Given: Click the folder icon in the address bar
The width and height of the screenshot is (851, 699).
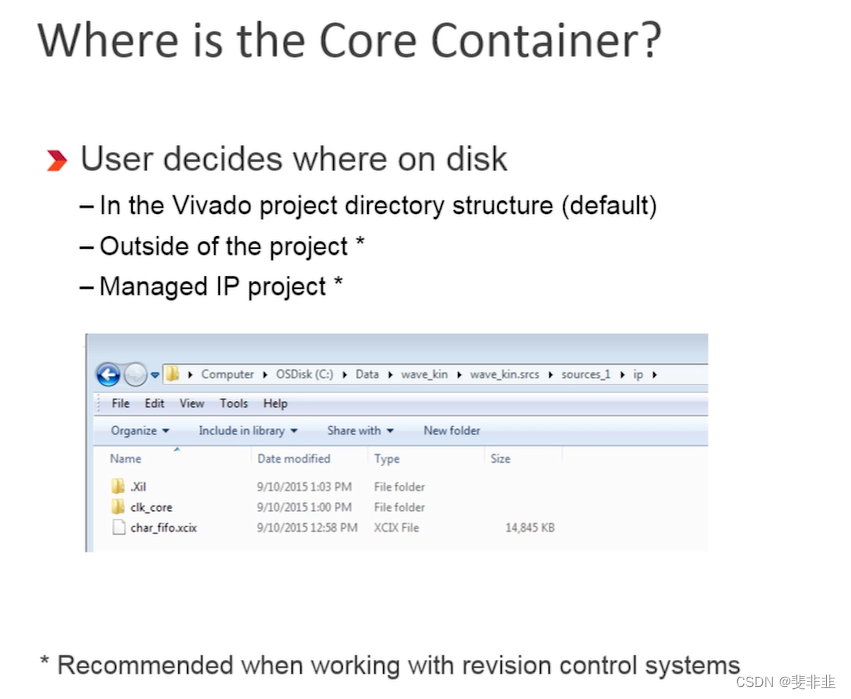Looking at the screenshot, I should coord(172,373).
